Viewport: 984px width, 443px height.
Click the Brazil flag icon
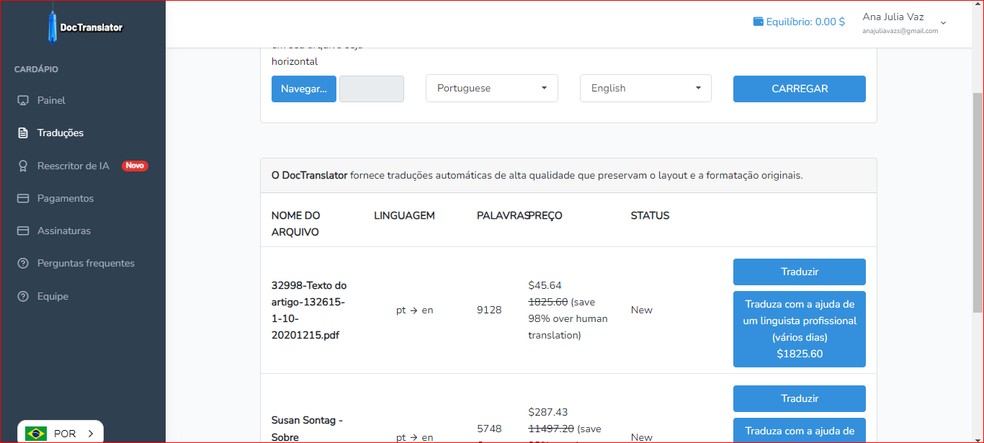[x=36, y=433]
